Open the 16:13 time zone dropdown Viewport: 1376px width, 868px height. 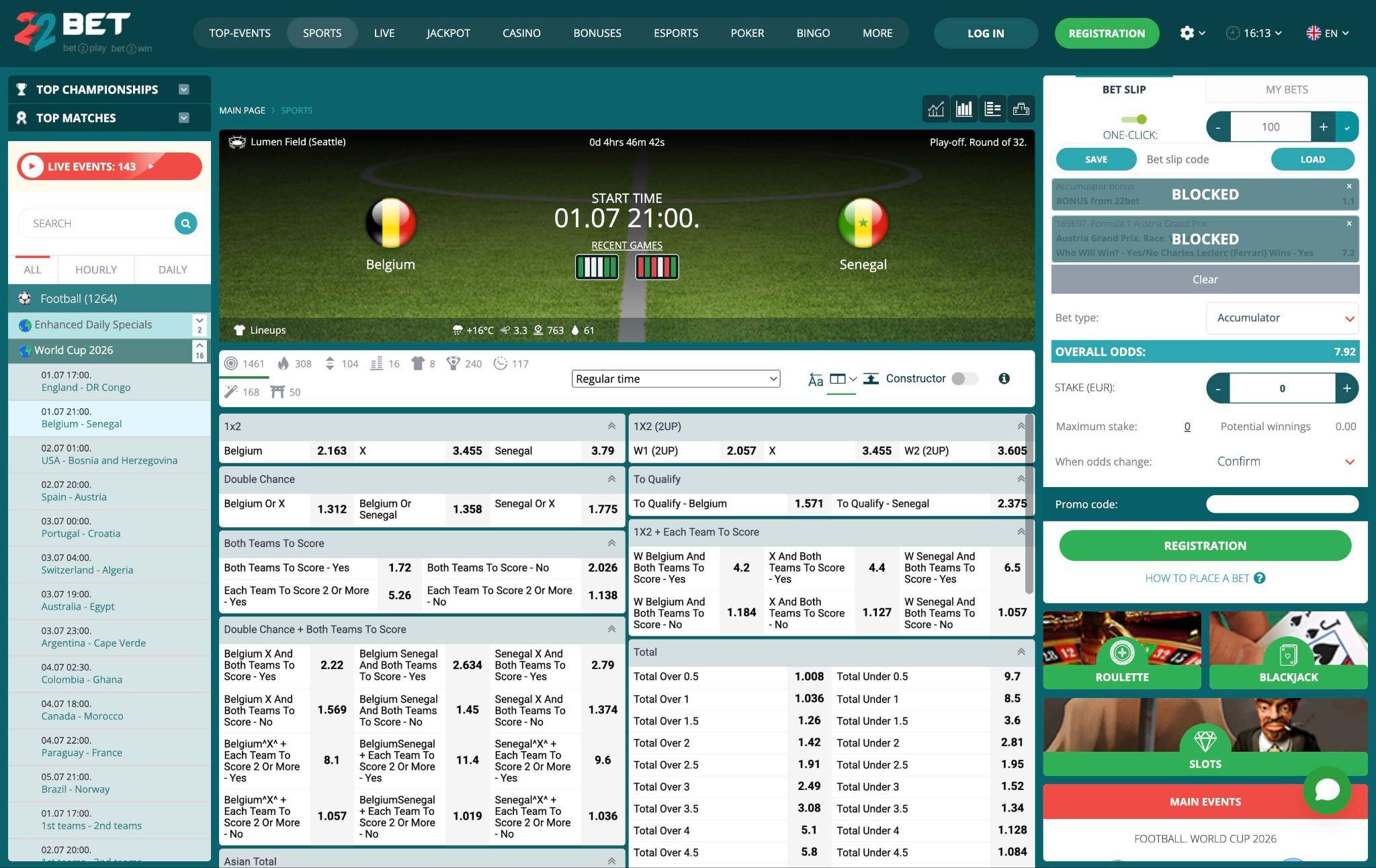(1254, 33)
